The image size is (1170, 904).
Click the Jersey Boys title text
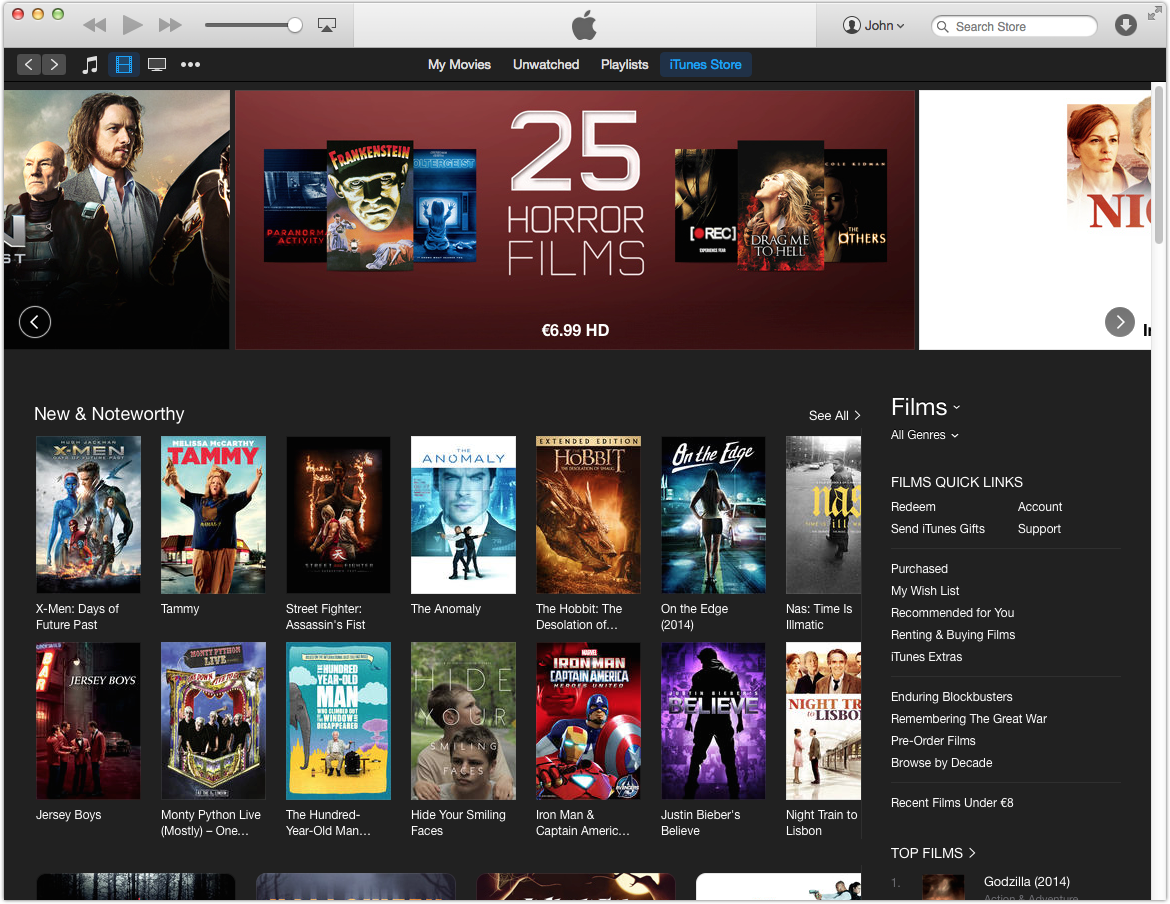(69, 814)
